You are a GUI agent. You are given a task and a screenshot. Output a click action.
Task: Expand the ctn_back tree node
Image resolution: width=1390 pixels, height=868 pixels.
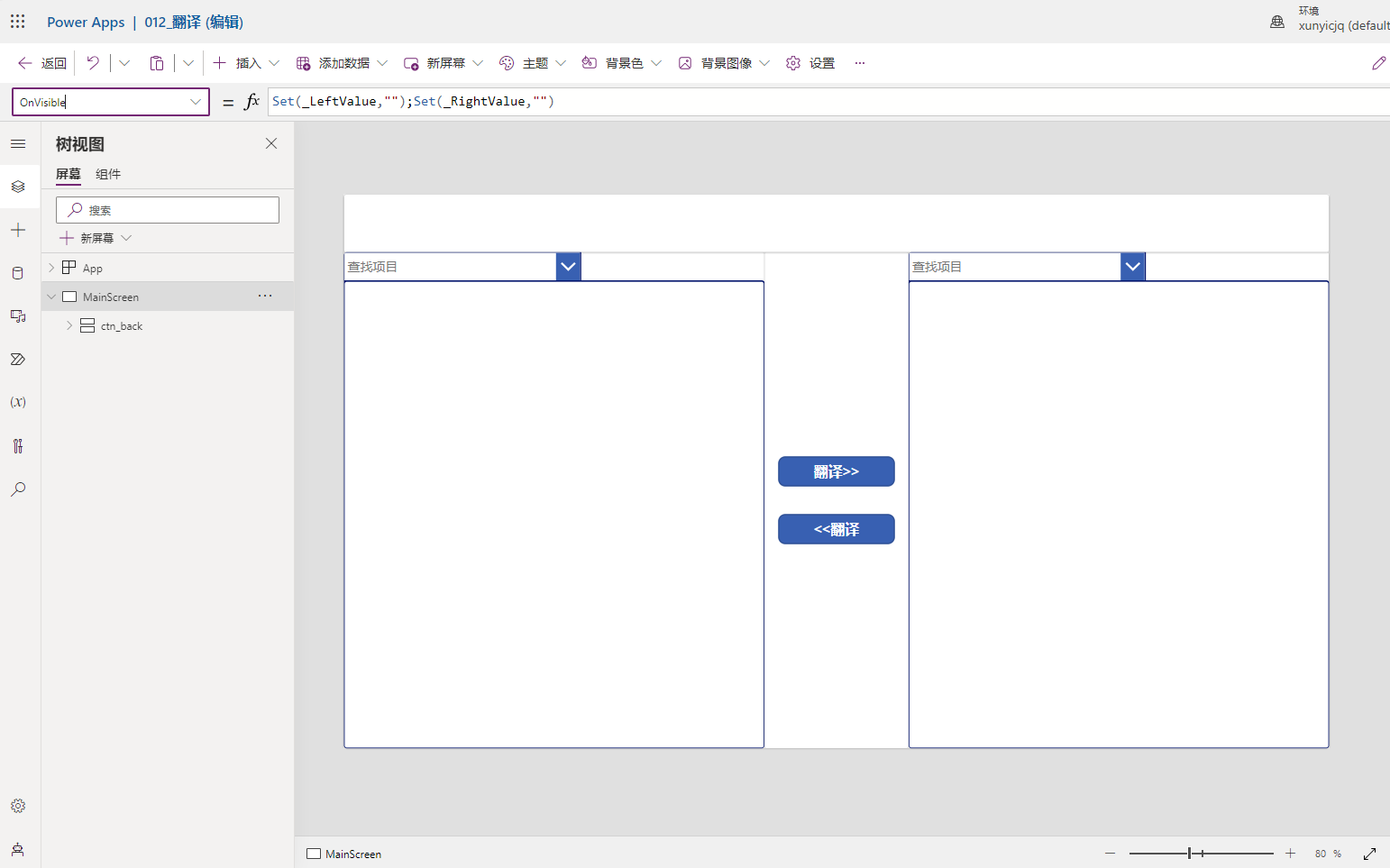point(69,325)
